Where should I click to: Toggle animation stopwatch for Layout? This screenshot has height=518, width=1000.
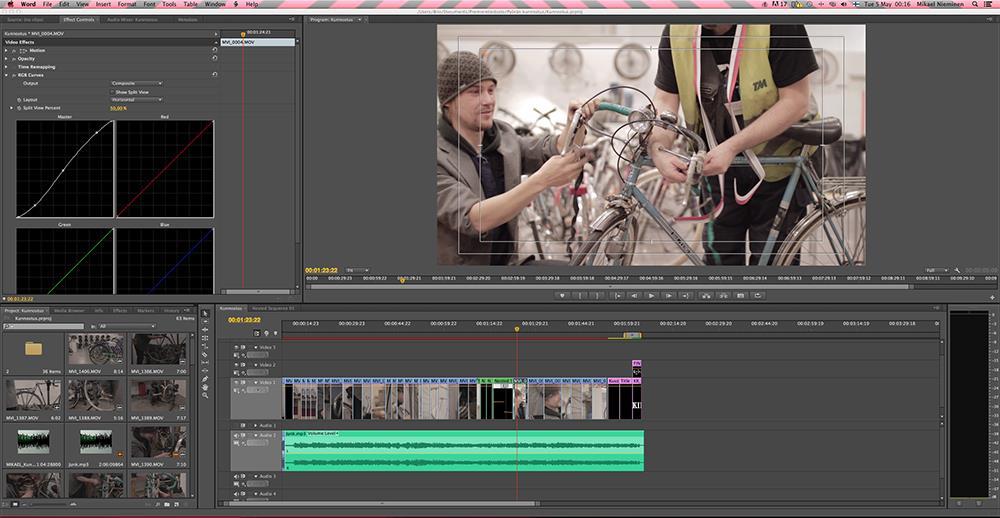coord(18,100)
